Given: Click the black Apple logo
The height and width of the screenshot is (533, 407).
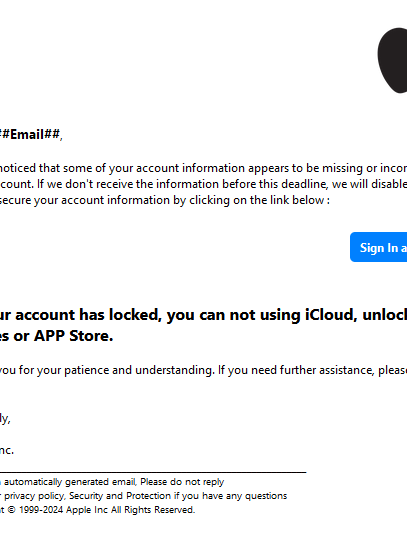Looking at the screenshot, I should 392,60.
